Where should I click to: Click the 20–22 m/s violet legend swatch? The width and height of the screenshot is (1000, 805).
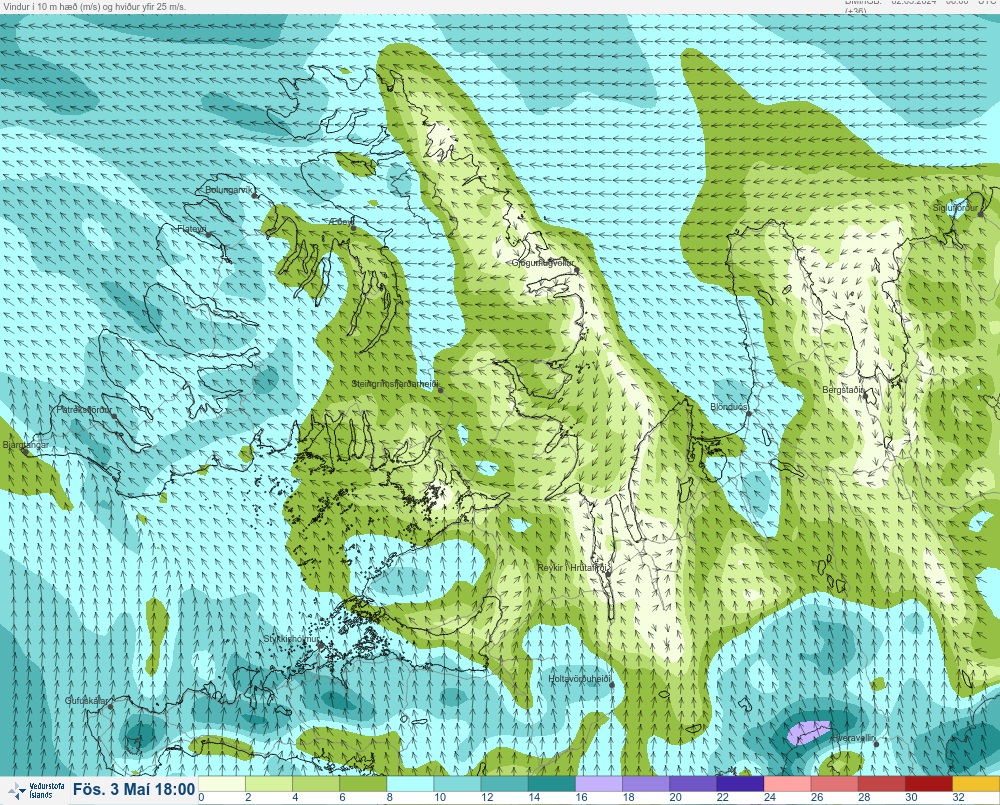tap(693, 784)
